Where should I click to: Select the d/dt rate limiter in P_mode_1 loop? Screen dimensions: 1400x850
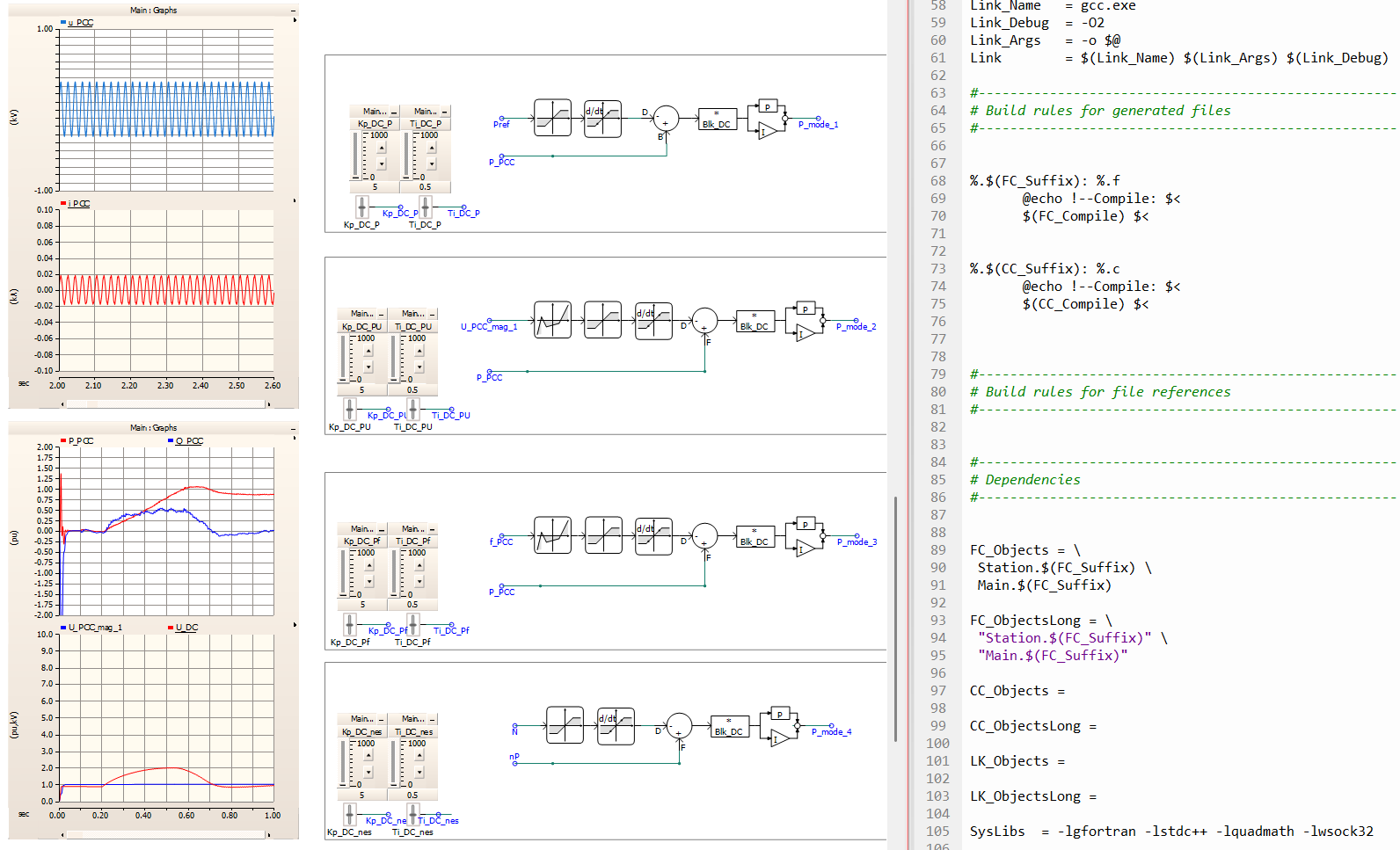pyautogui.click(x=602, y=118)
